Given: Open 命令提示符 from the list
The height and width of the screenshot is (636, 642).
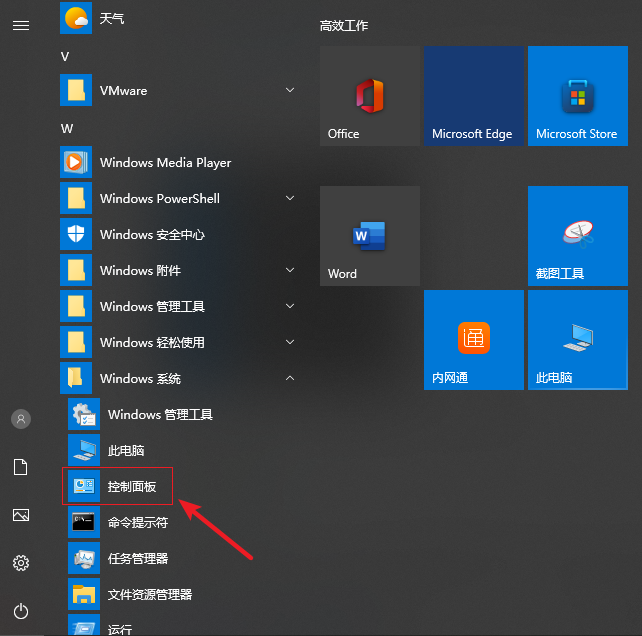Looking at the screenshot, I should [x=136, y=523].
